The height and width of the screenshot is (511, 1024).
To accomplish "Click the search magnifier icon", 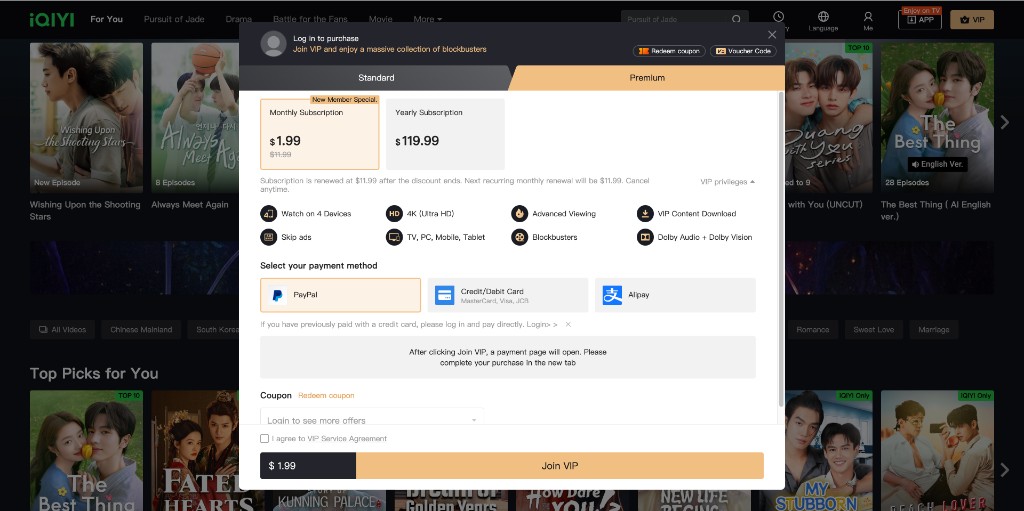I will click(737, 19).
